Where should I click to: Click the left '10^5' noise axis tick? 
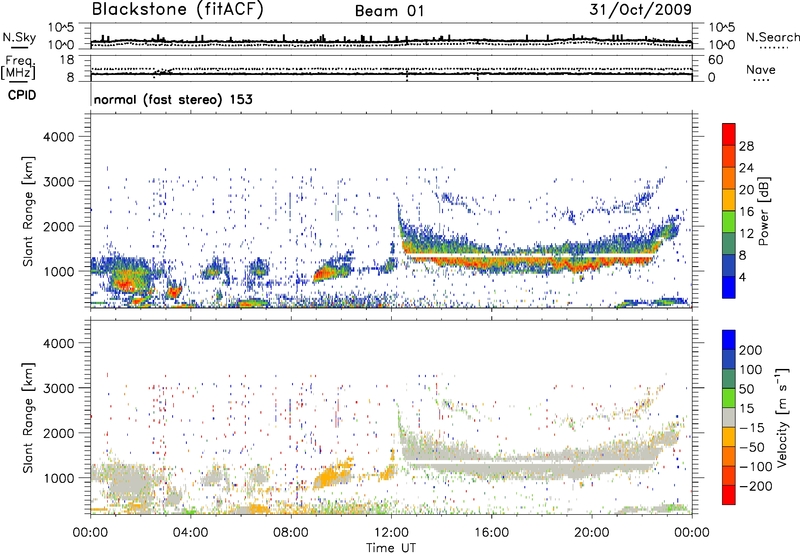coord(61,28)
